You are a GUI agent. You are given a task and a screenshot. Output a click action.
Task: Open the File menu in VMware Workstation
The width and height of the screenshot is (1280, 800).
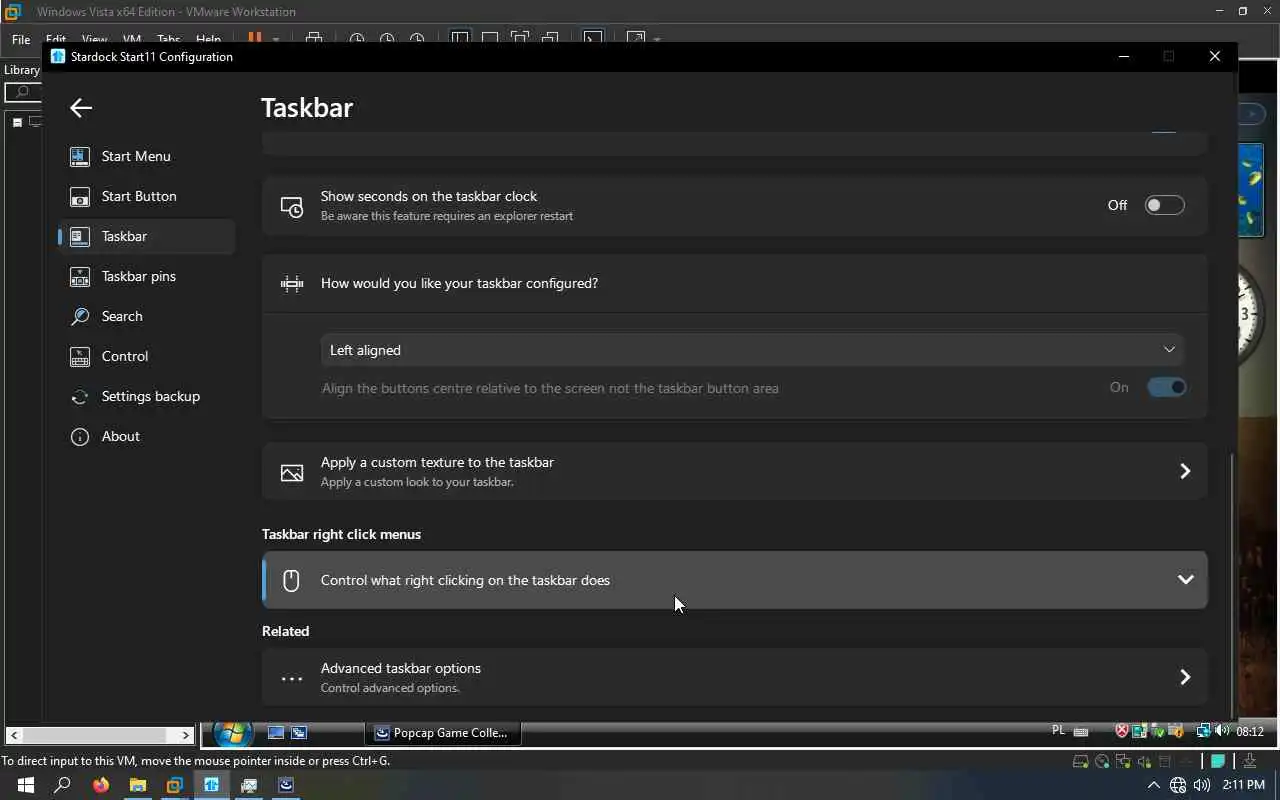[x=21, y=40]
